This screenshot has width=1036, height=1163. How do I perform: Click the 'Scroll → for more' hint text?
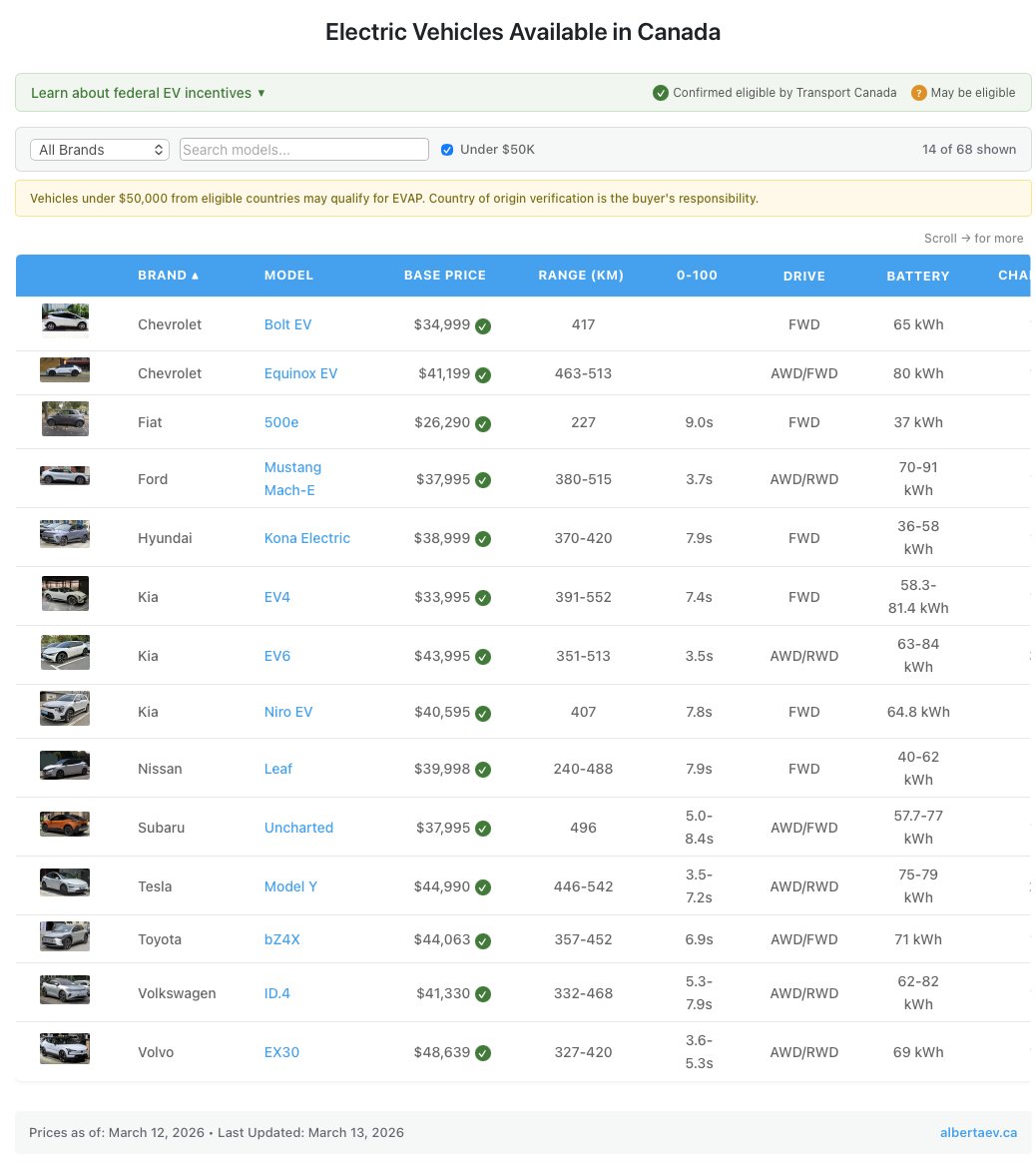tap(973, 238)
